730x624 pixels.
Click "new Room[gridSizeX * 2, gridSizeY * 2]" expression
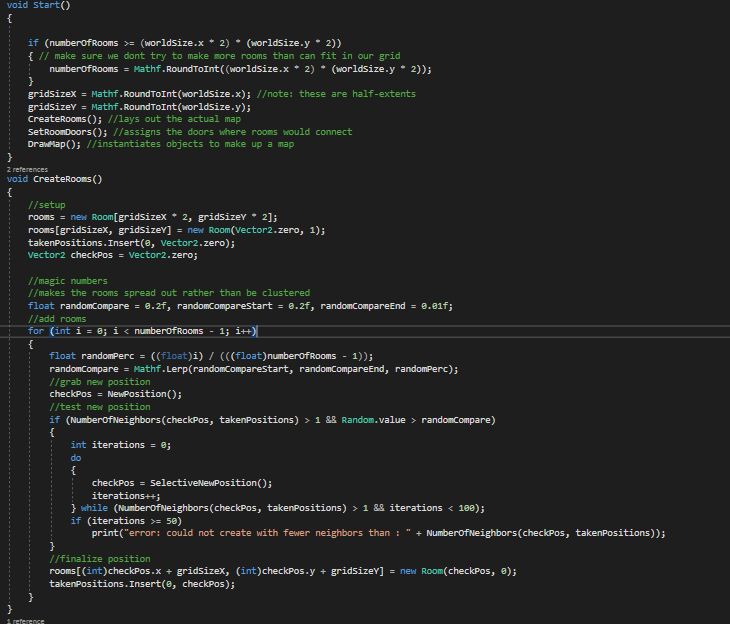click(x=171, y=217)
